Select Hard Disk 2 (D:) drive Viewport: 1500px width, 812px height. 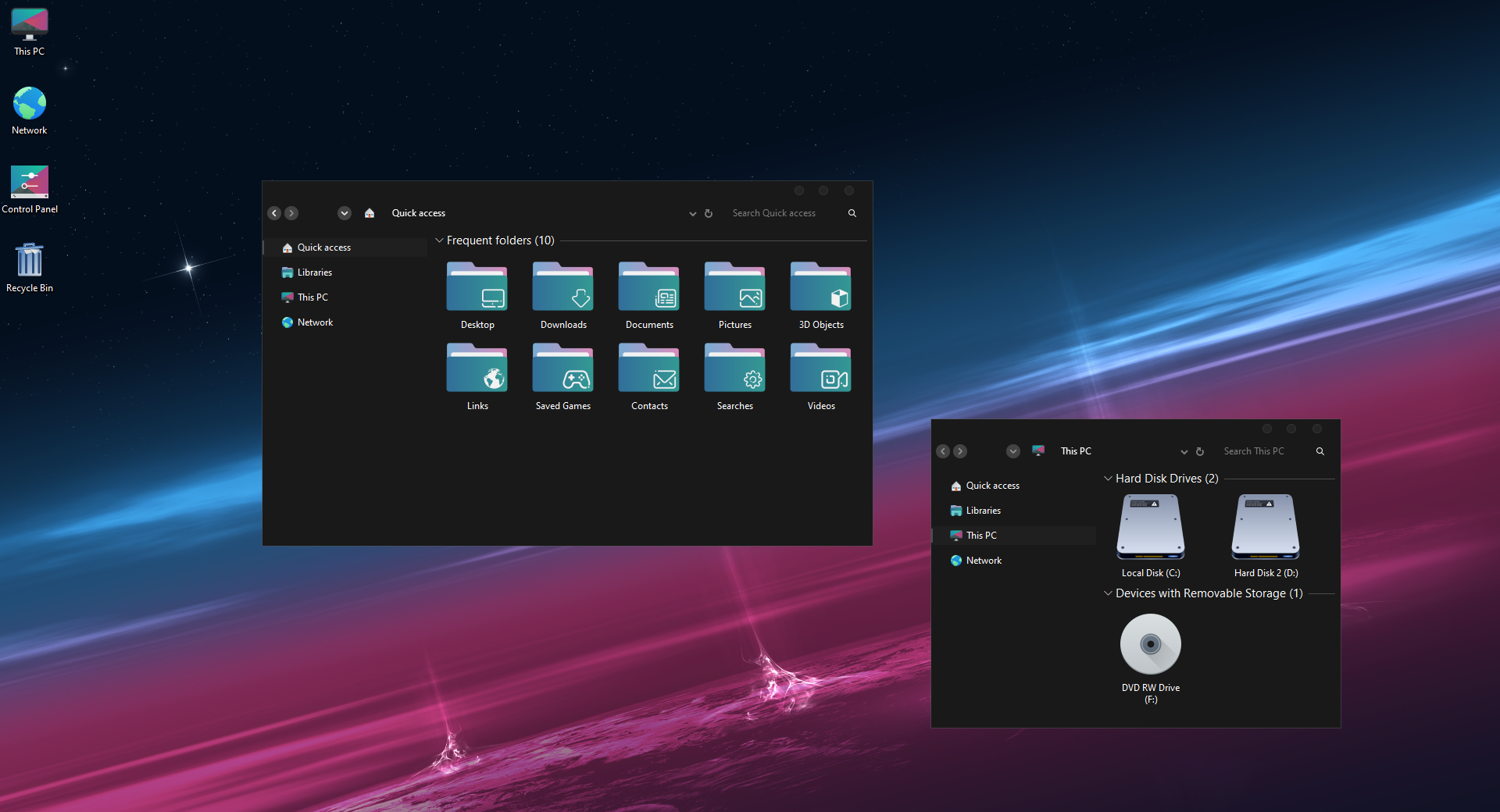tap(1265, 528)
